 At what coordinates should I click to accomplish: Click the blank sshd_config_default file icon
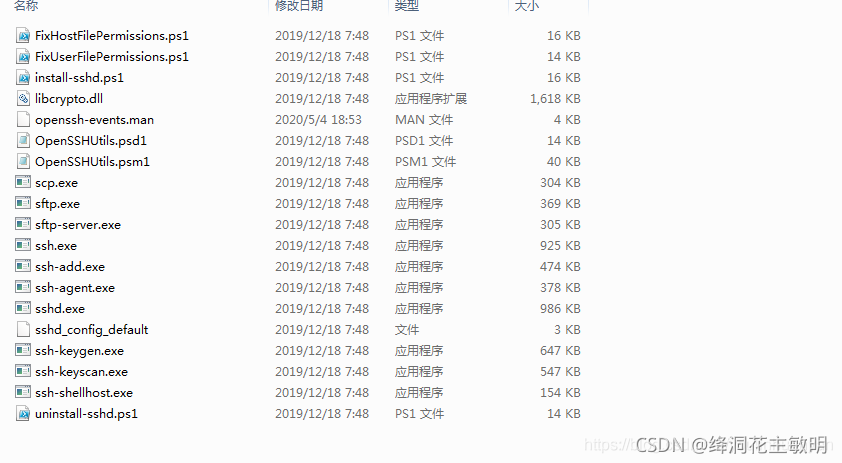point(23,329)
